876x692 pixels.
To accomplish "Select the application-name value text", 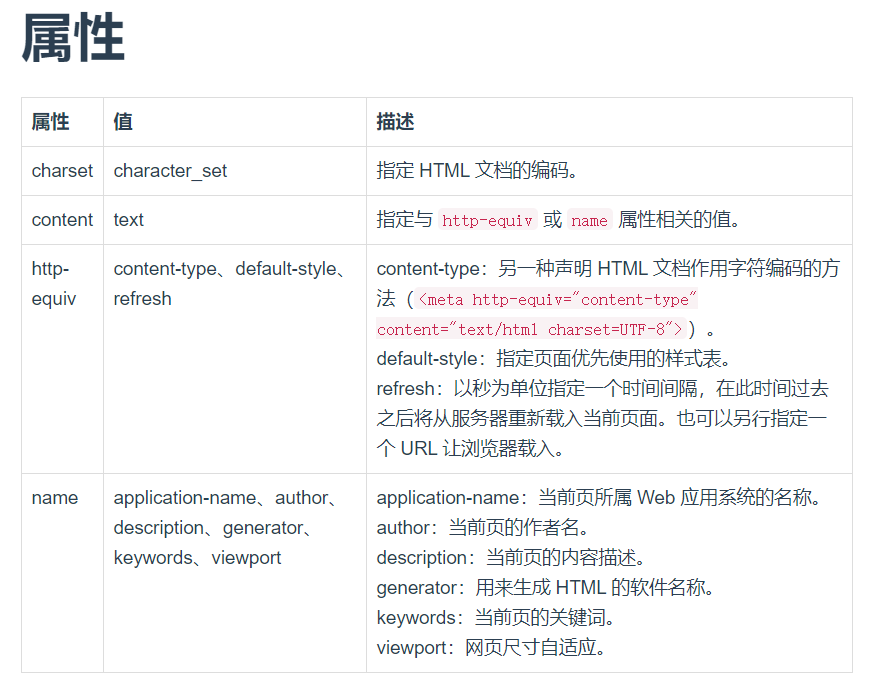I will coord(185,497).
